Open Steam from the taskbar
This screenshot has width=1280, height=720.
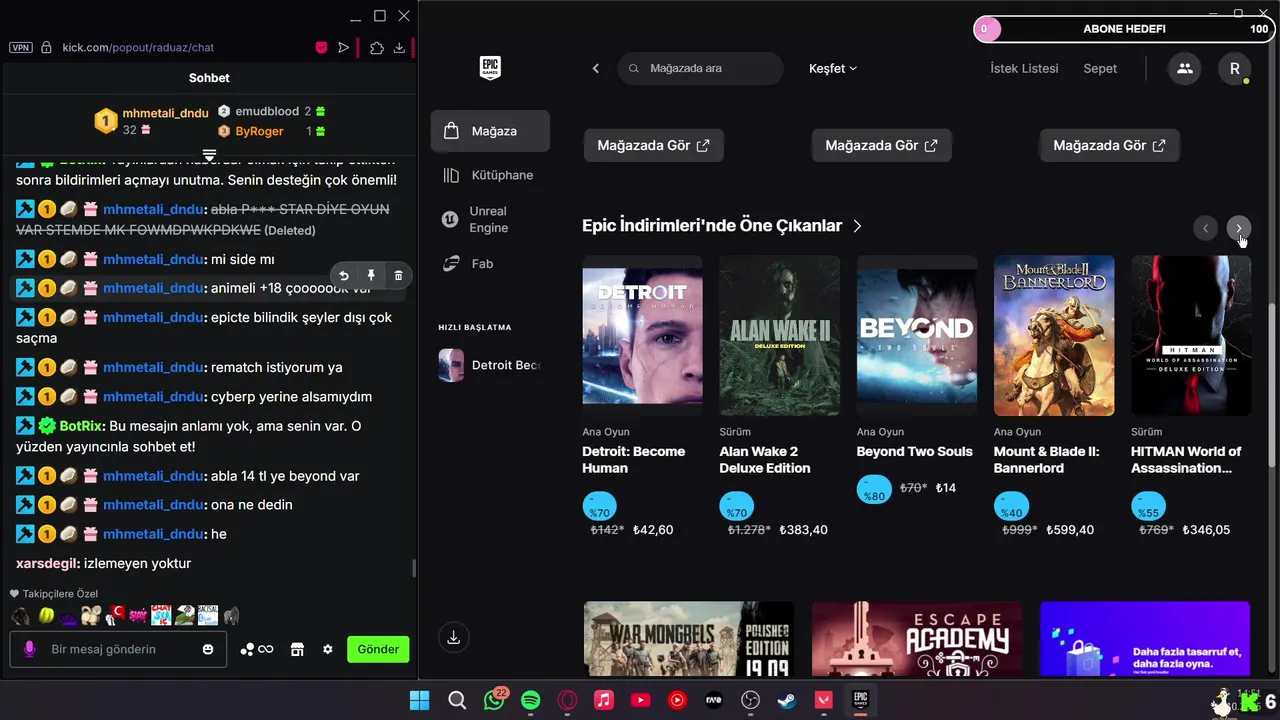[787, 701]
